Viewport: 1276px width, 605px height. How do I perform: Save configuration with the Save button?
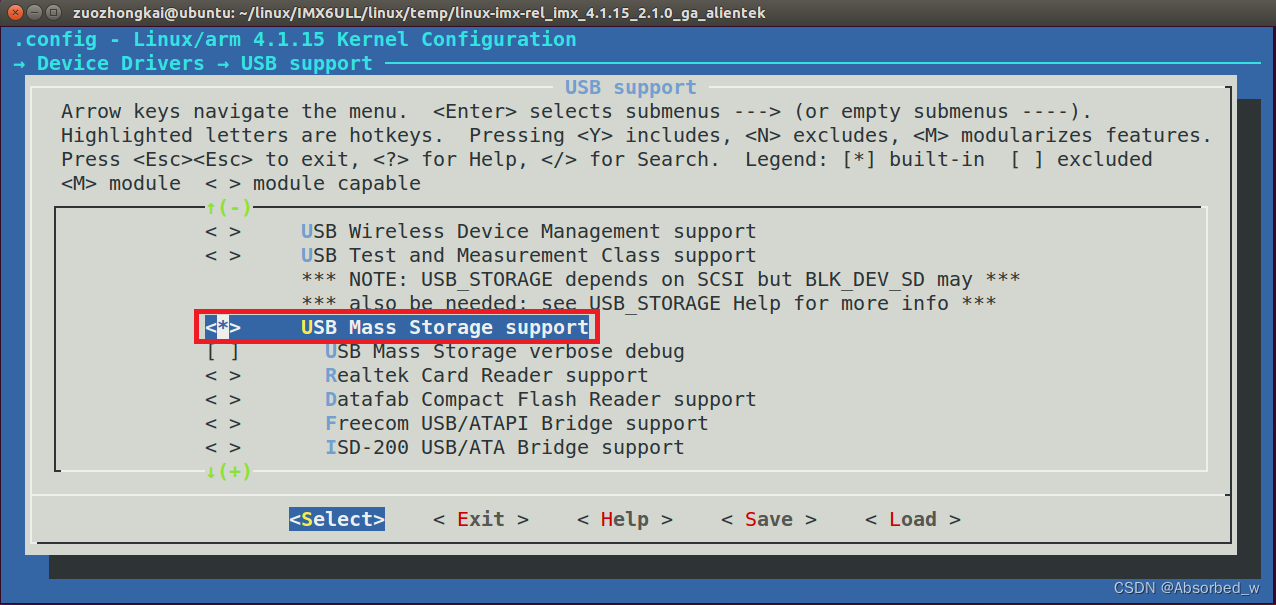[x=768, y=519]
